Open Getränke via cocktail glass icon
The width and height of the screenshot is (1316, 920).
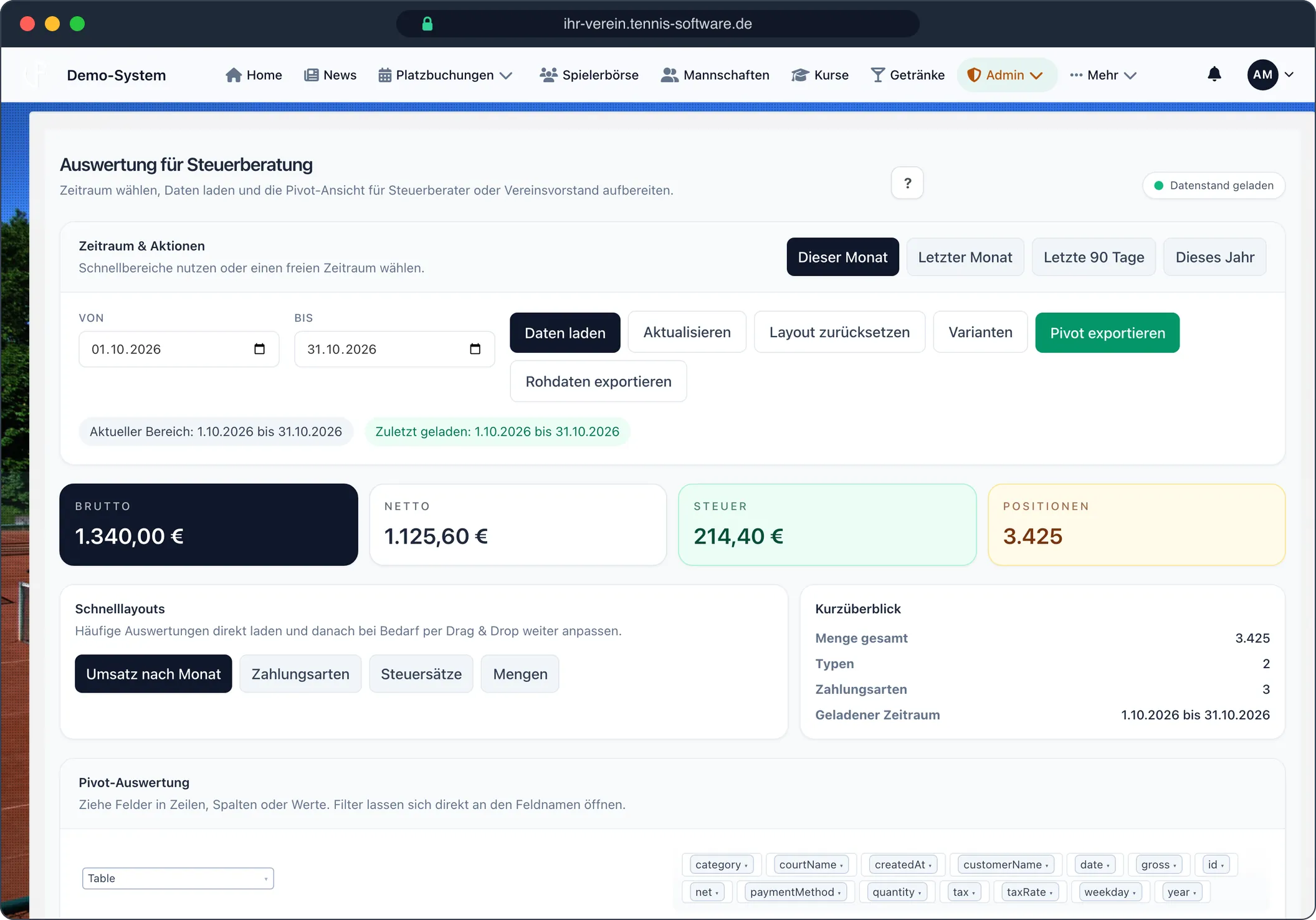pos(877,75)
